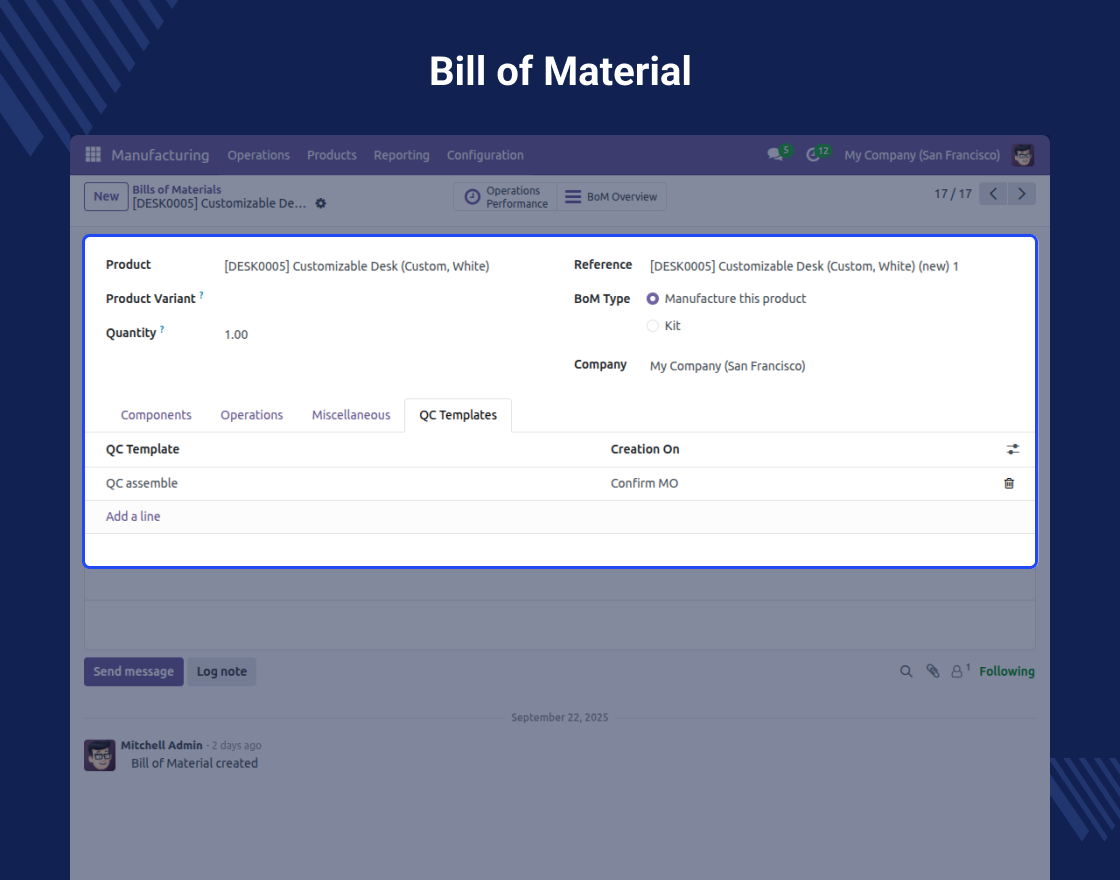Click Bill of Material created message
Viewport: 1120px width, 880px height.
pos(194,763)
